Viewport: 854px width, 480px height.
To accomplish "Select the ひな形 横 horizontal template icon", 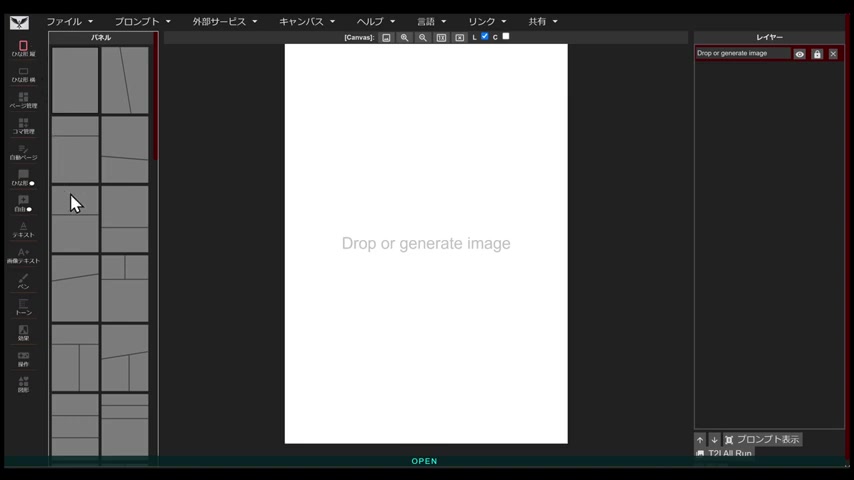I will [23, 75].
